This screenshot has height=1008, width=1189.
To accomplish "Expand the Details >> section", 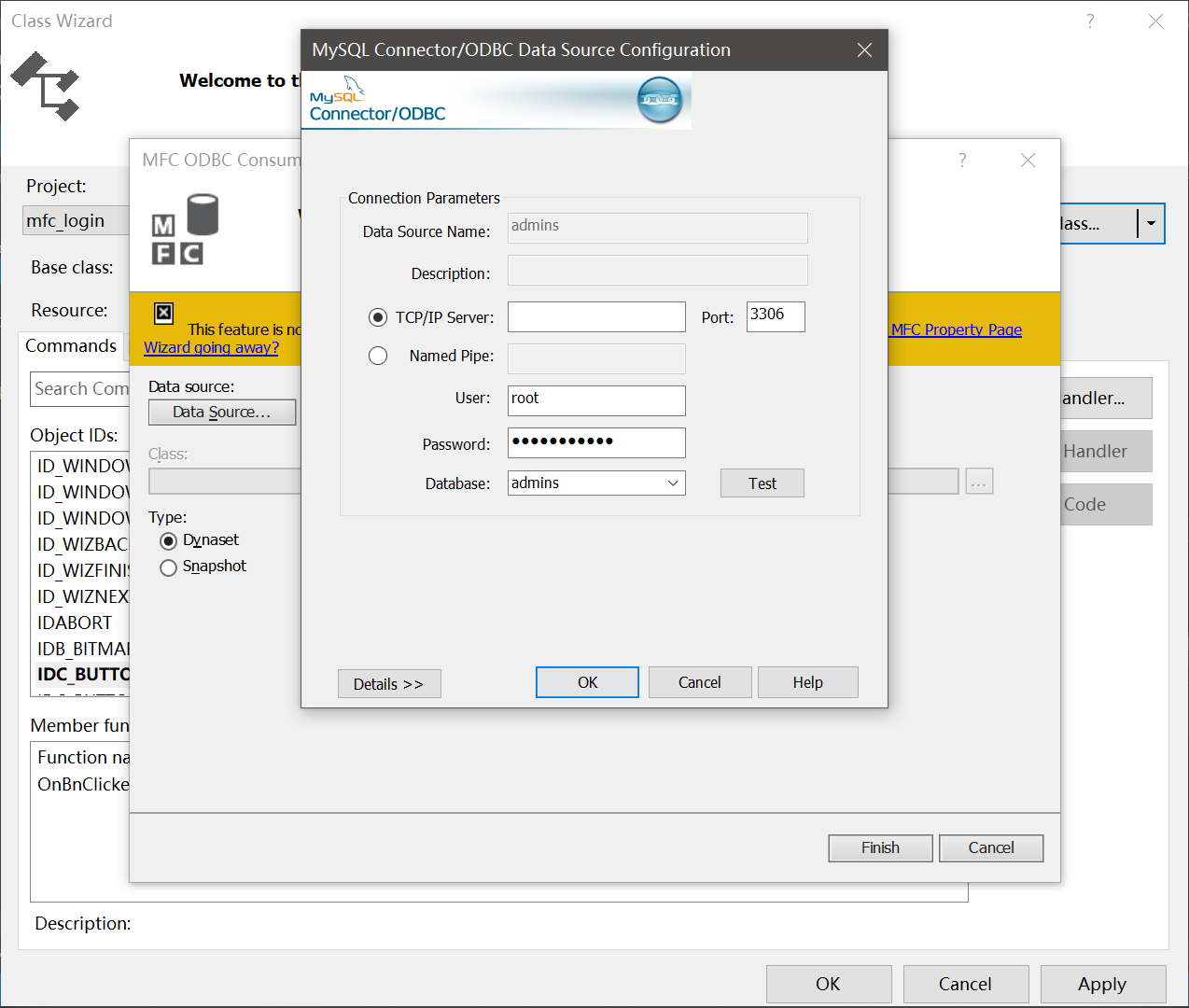I will coord(389,683).
